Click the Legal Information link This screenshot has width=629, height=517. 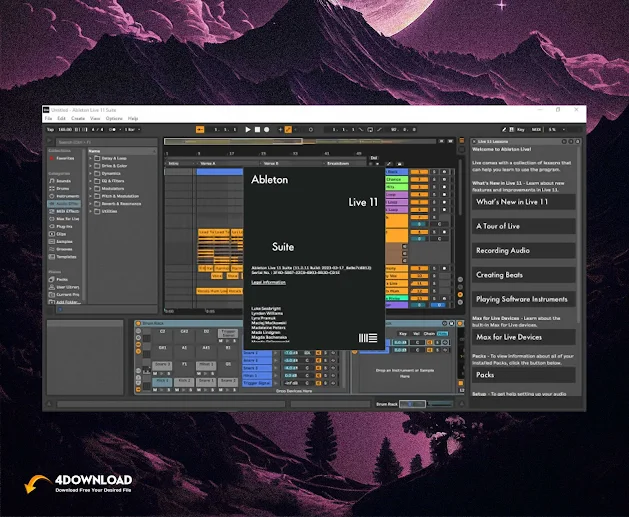point(268,282)
